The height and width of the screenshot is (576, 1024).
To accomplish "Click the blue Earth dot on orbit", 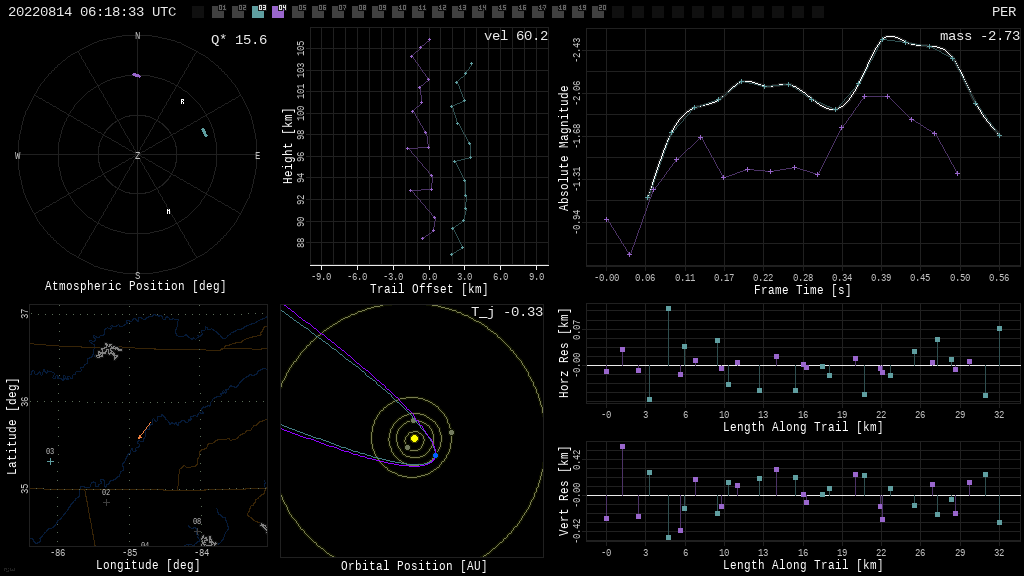I will coord(435,456).
